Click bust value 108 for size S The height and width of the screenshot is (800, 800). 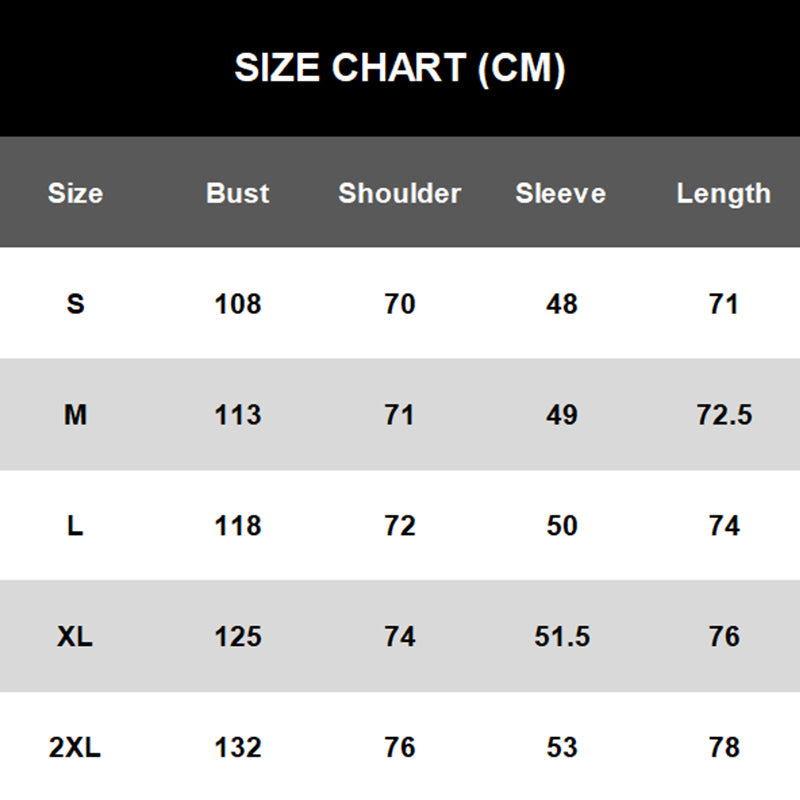238,304
